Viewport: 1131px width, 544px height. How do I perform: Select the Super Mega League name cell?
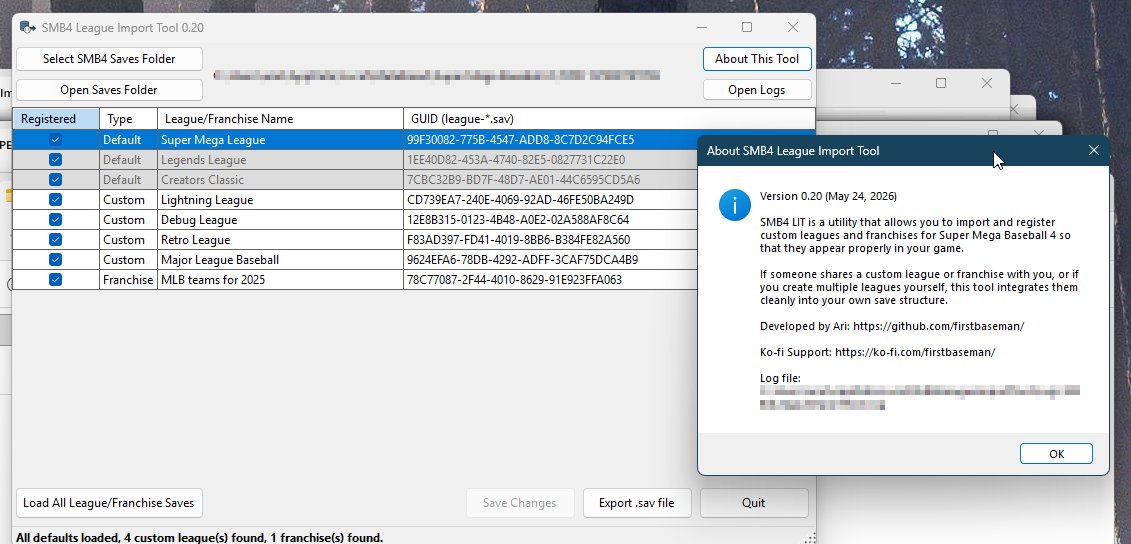[x=280, y=140]
